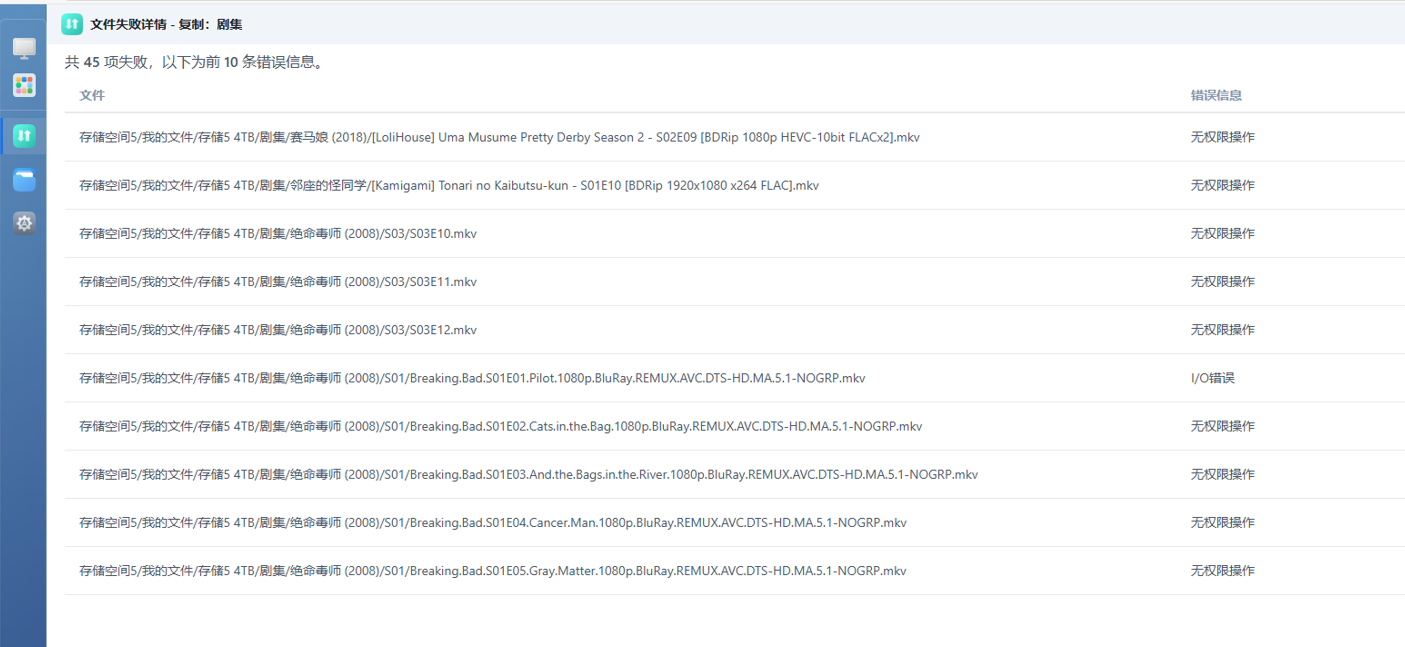Click the I/O错误 error message

pyautogui.click(x=1212, y=378)
